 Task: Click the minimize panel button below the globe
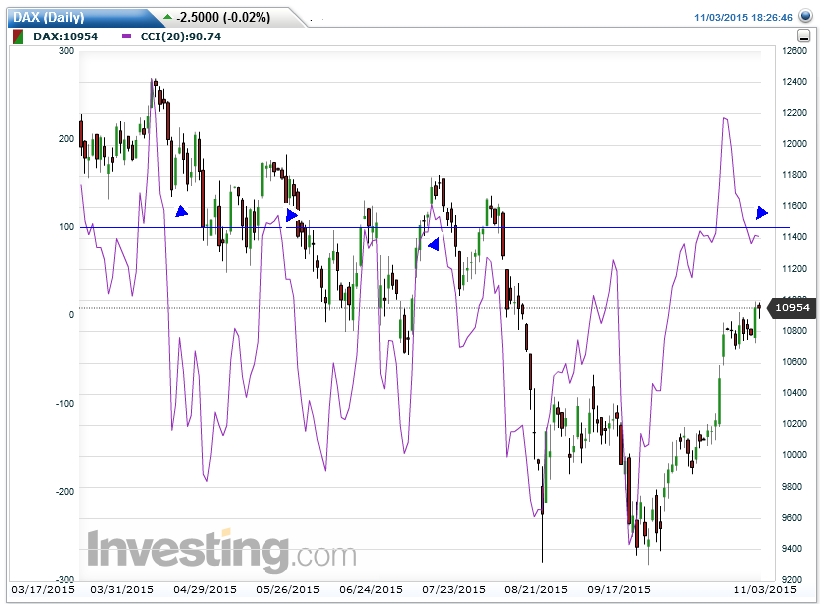[803, 36]
